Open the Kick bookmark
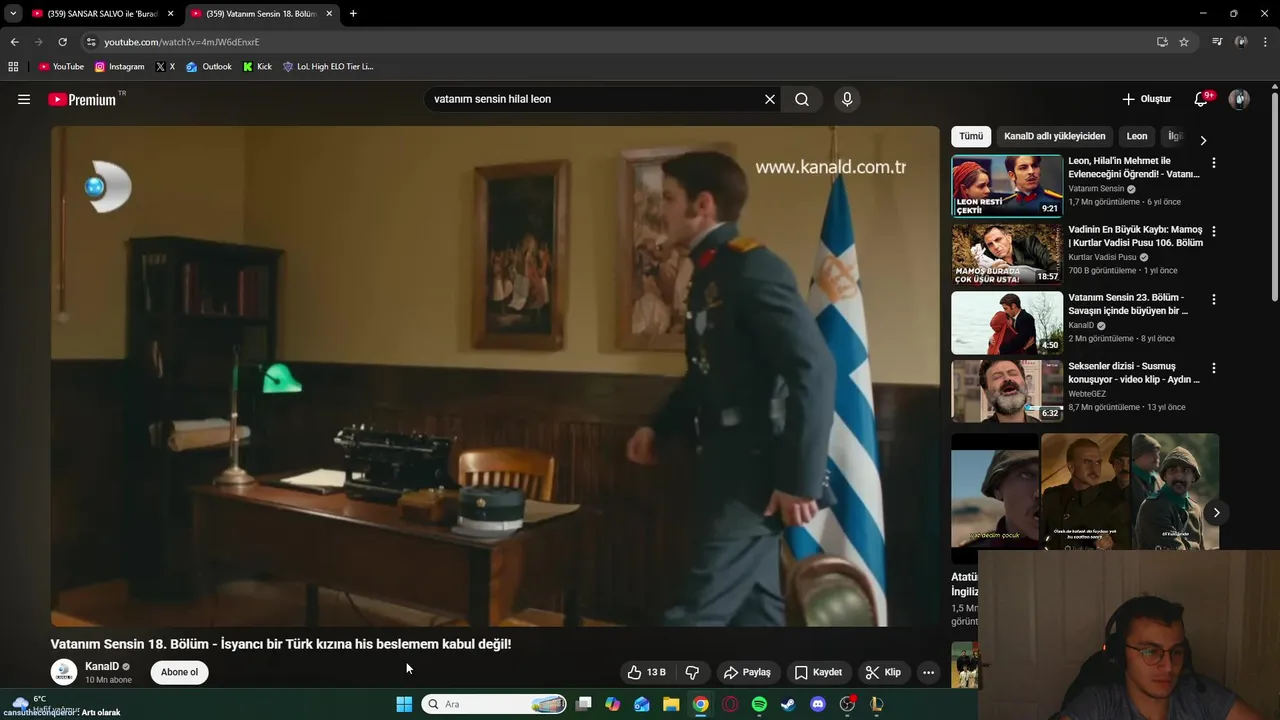Screen dimensions: 1280x720 pos(257,67)
